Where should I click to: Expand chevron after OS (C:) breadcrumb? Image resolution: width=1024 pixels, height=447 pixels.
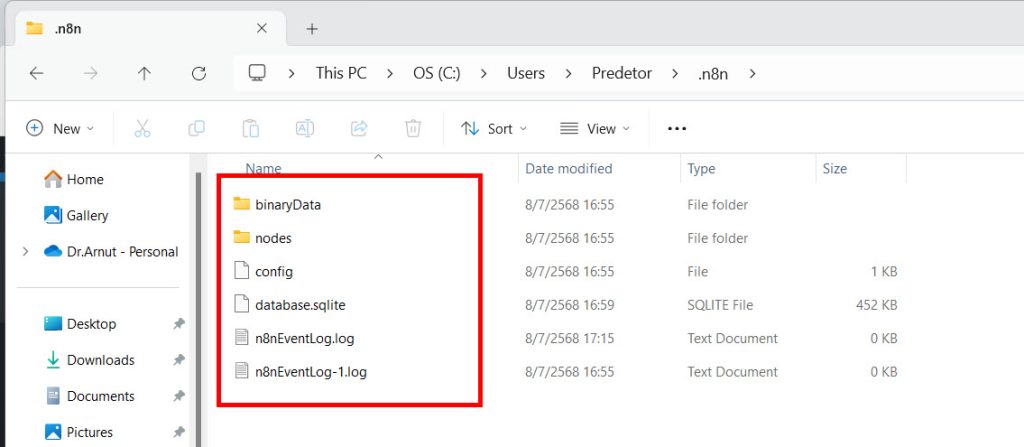[x=484, y=73]
